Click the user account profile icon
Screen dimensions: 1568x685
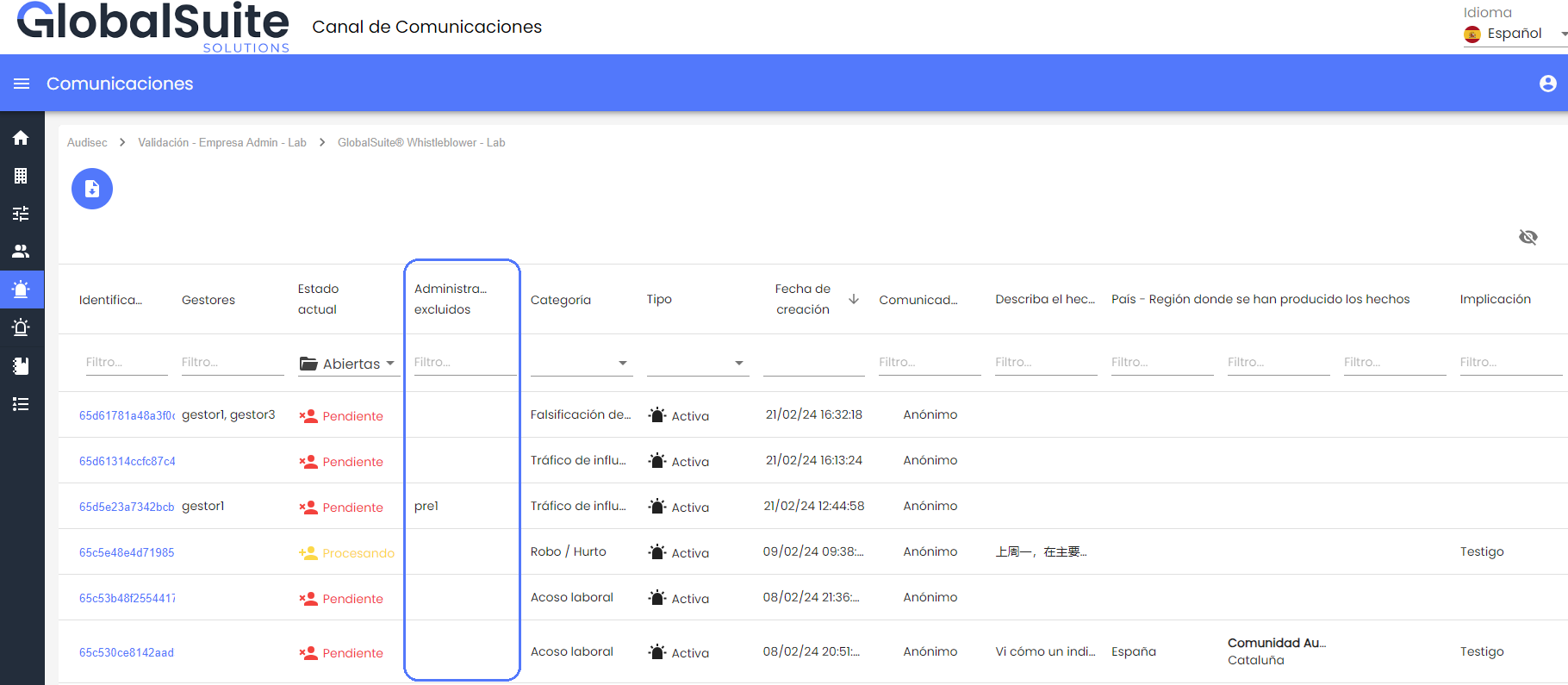1547,84
